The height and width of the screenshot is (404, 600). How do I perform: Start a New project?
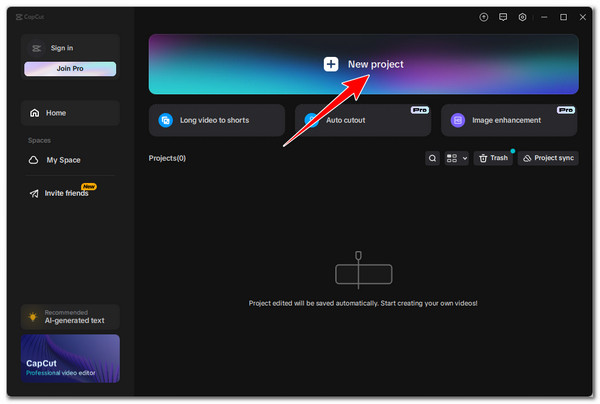coord(364,64)
